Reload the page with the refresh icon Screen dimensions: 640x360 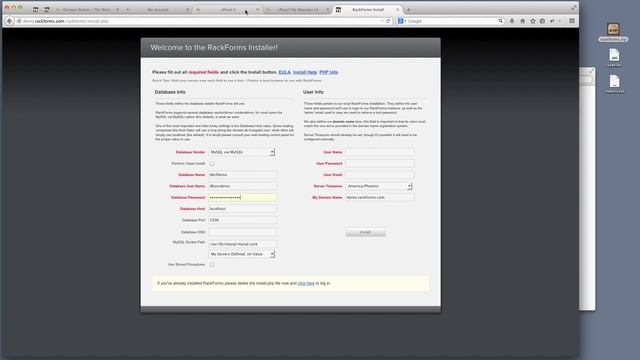(x=388, y=21)
